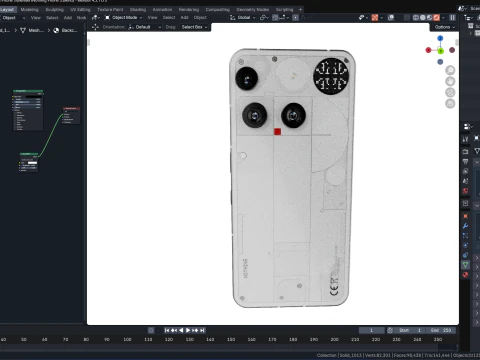Click the zoom view magnifier gizmo
Image resolution: width=480 pixels, height=360 pixels.
tap(450, 70)
